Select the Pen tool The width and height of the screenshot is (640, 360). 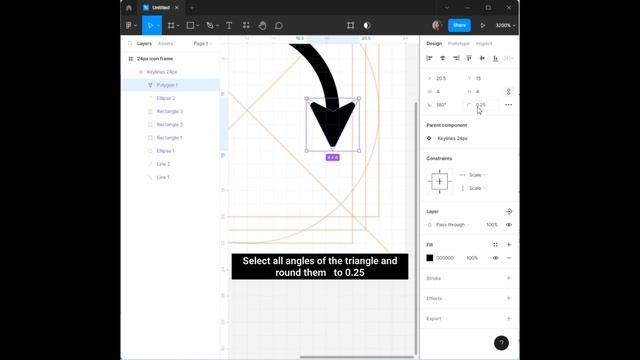tap(210, 25)
